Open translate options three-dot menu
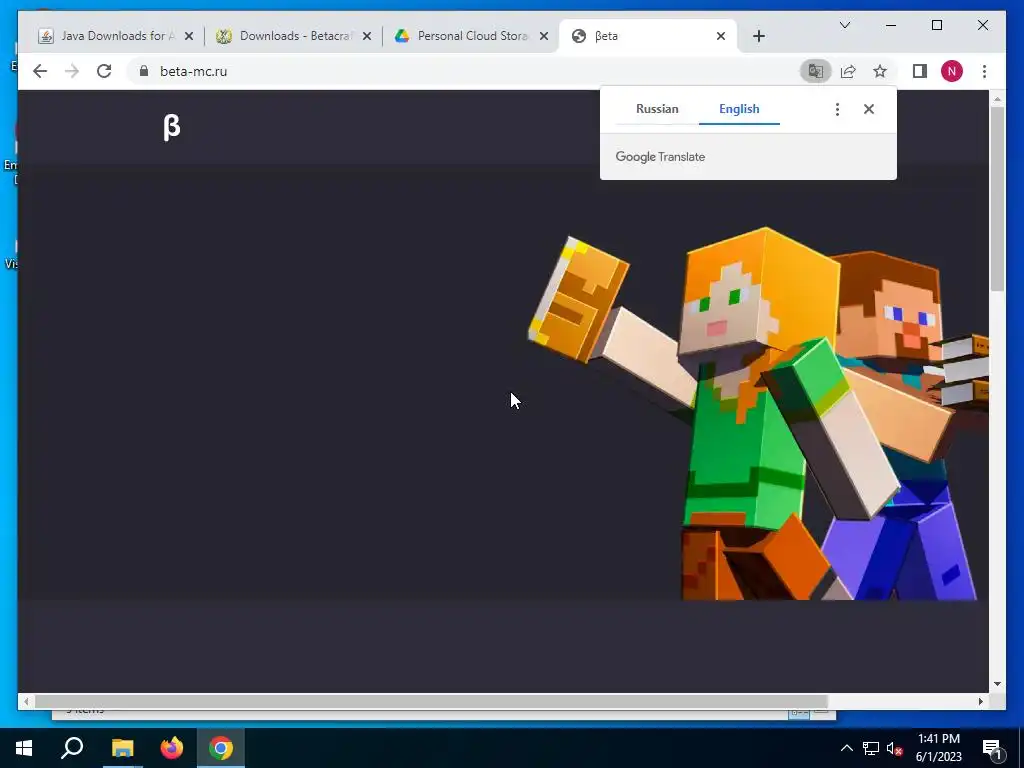Screen dimensions: 1024x768 coord(837,109)
